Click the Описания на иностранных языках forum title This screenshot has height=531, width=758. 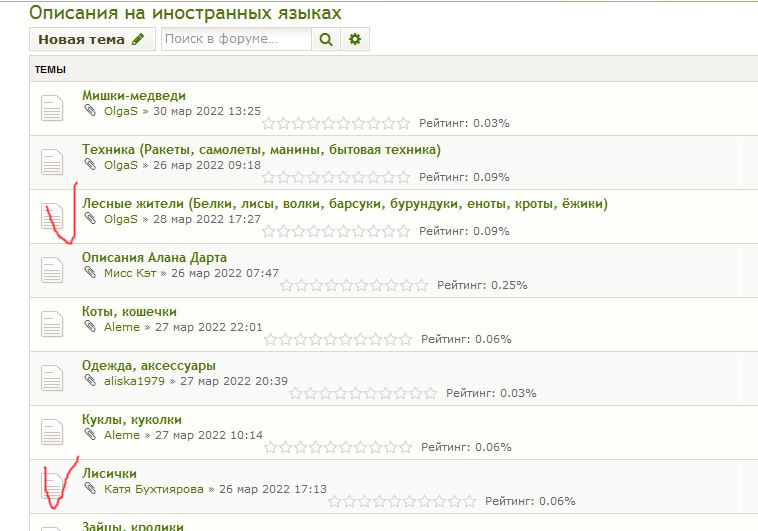(x=185, y=13)
